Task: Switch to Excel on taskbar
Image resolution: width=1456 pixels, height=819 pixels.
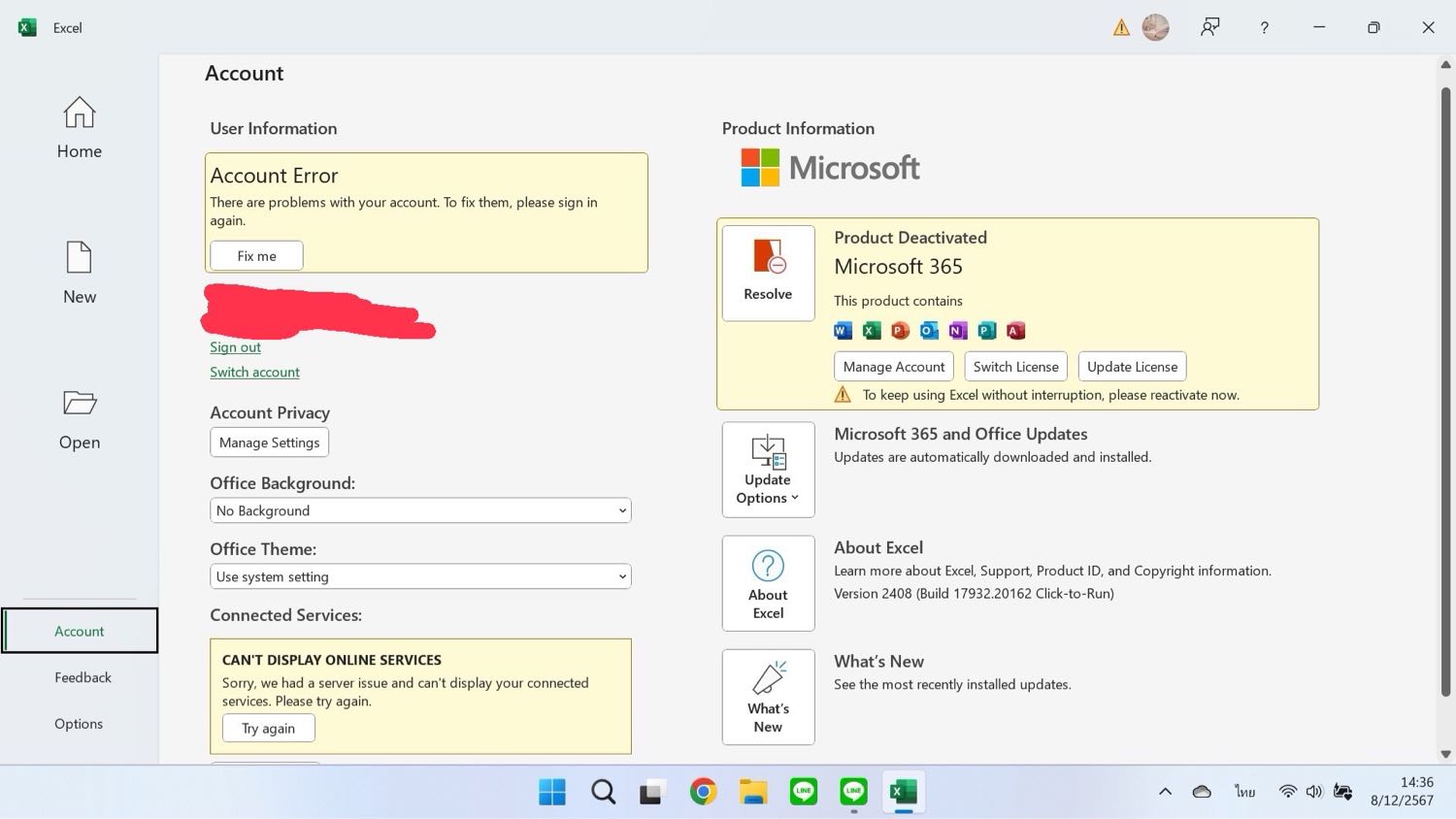Action: point(904,792)
